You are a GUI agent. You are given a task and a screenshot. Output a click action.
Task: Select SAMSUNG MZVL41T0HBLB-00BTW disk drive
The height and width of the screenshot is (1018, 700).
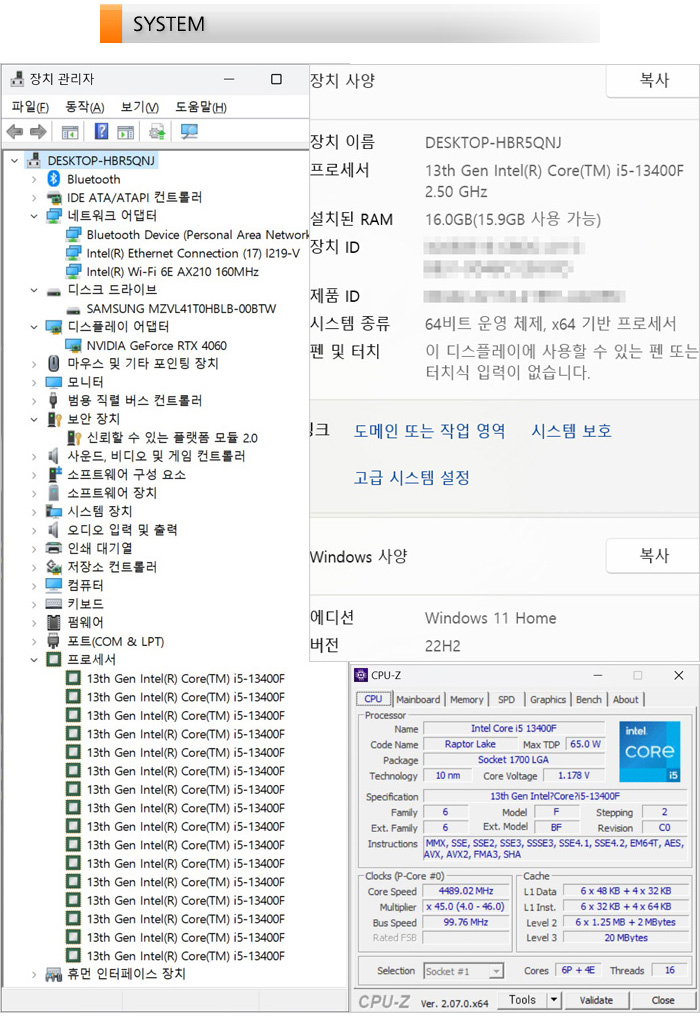(181, 308)
